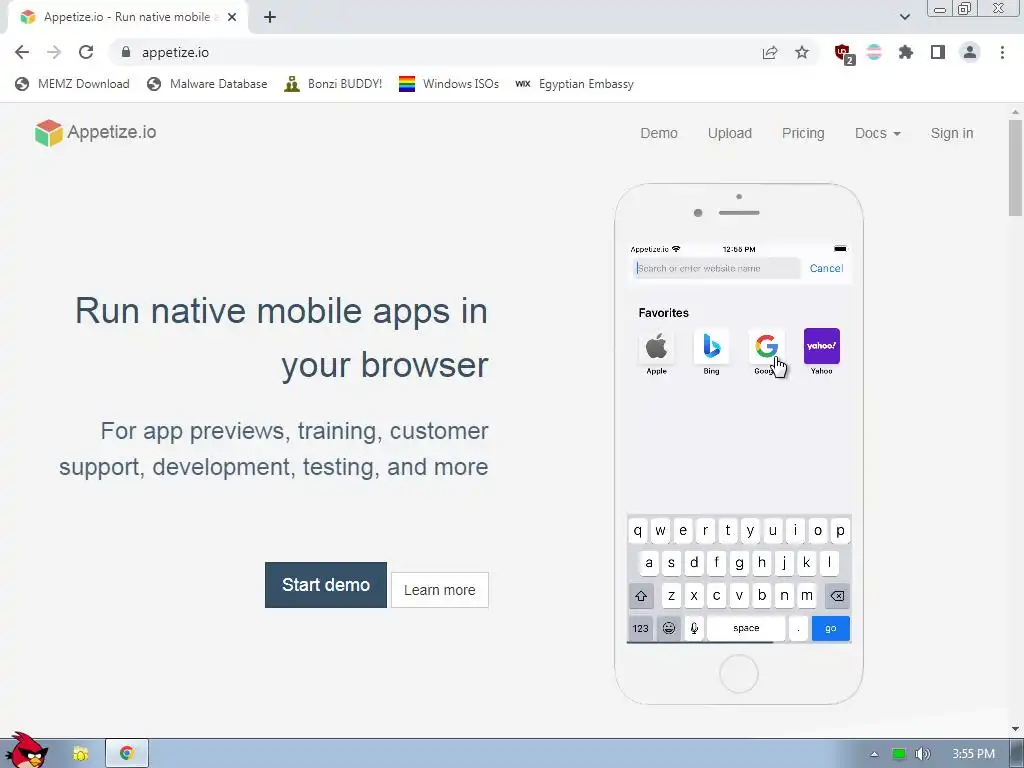Click the phone's search or website name field

coord(716,268)
